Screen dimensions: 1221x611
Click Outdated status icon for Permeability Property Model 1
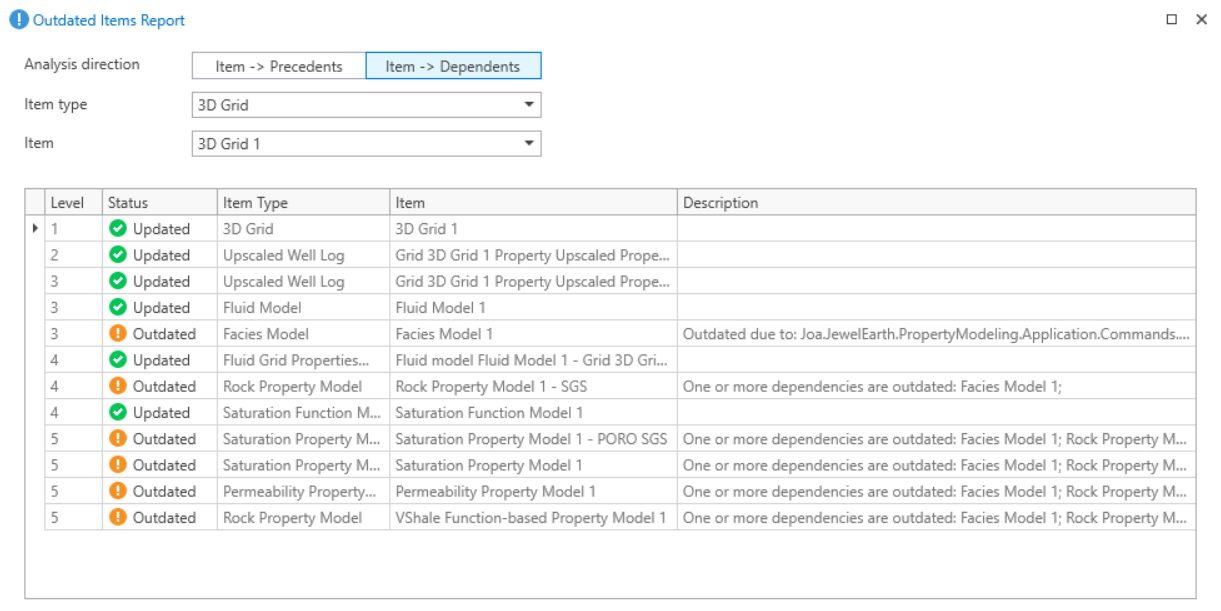[118, 491]
